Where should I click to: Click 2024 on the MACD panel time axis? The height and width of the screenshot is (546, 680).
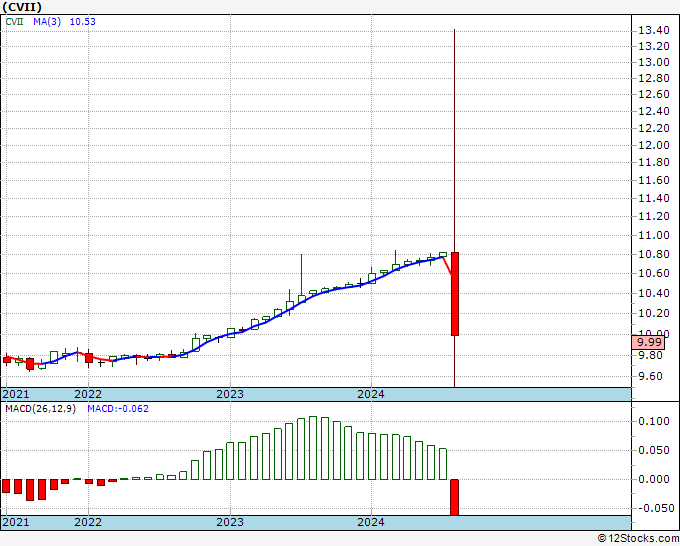(x=371, y=522)
